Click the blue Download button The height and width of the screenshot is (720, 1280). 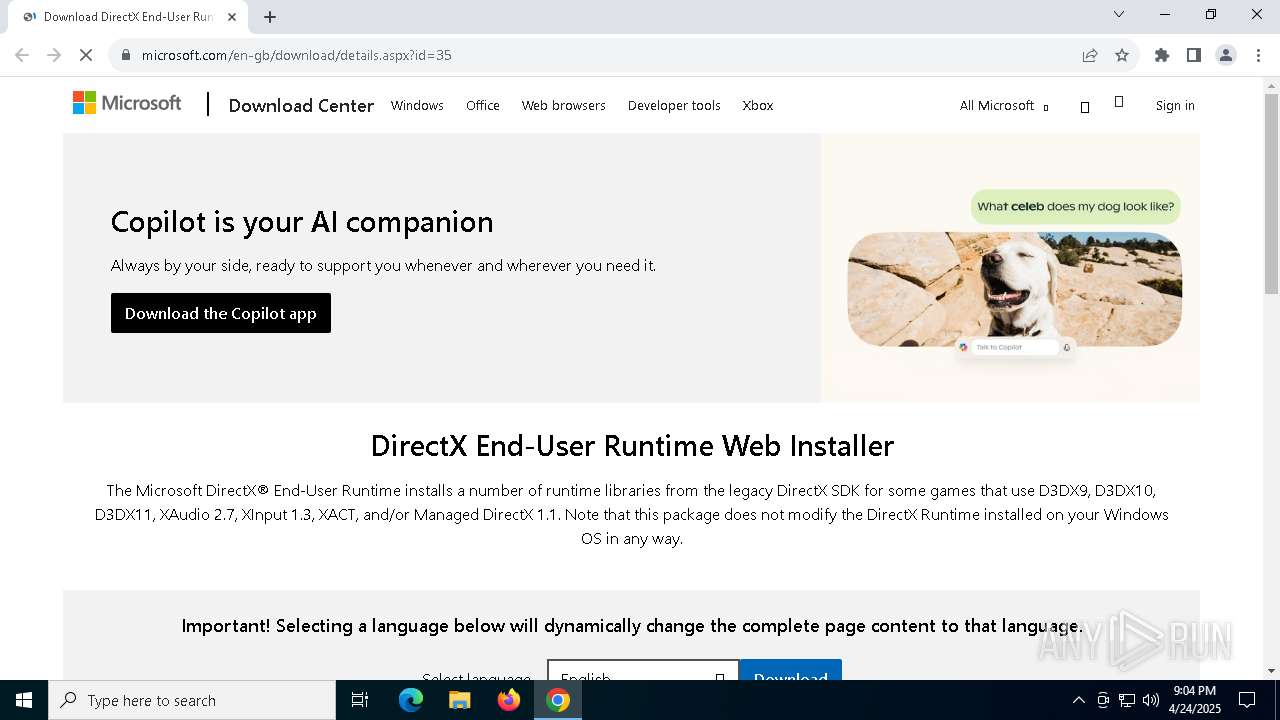pyautogui.click(x=790, y=671)
